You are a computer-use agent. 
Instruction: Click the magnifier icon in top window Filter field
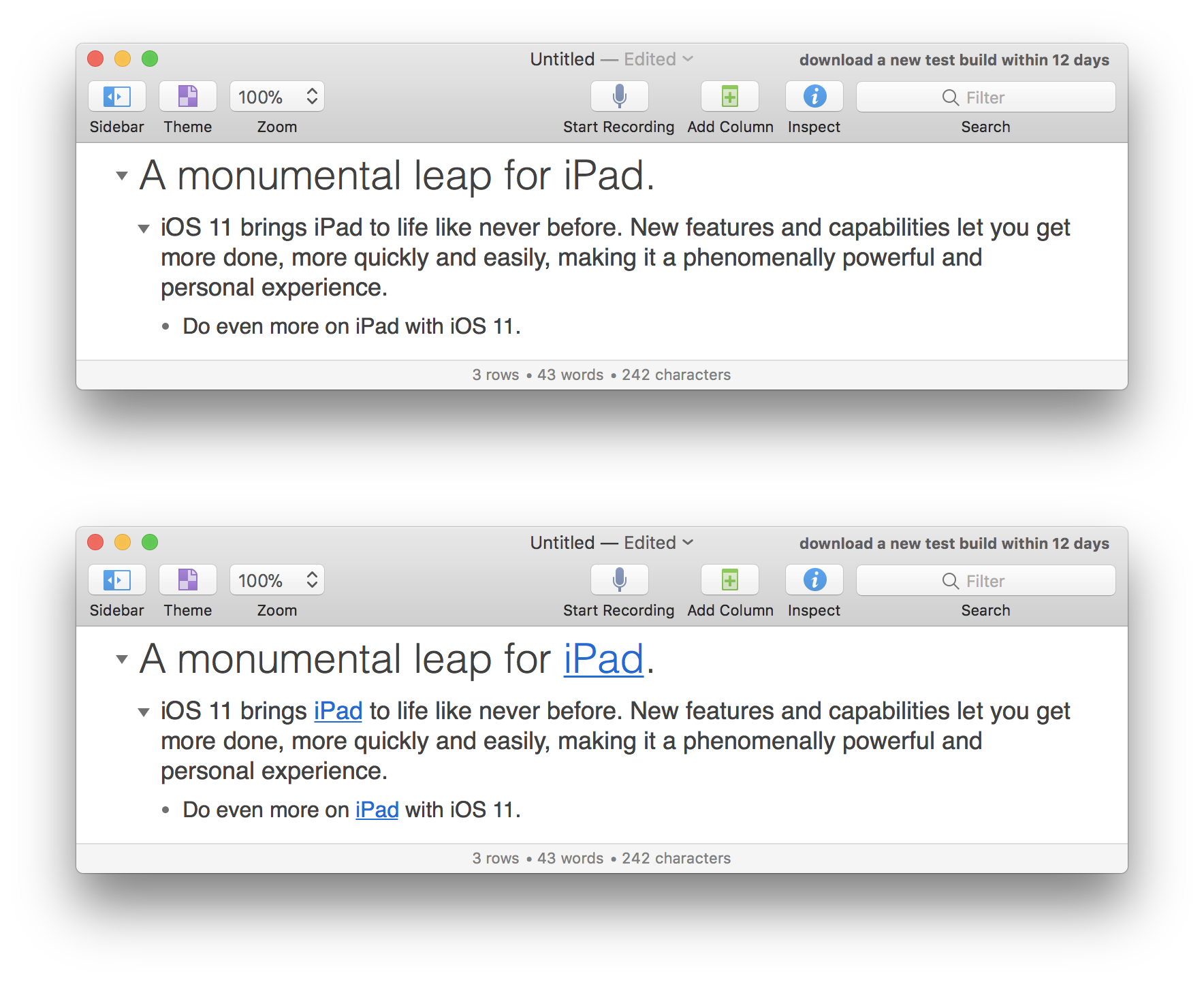951,98
